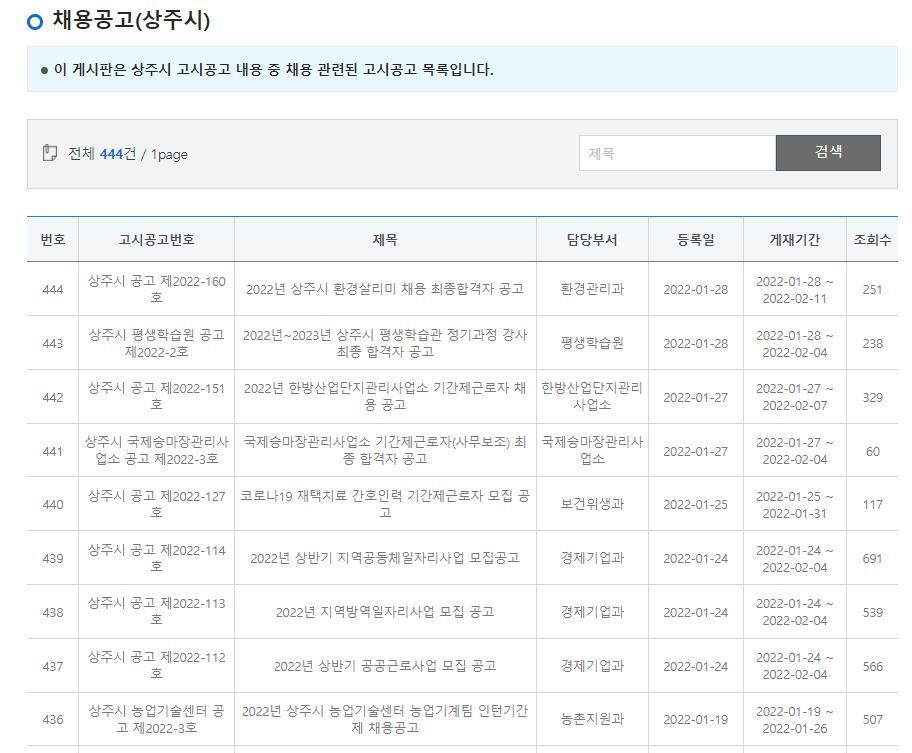Viewport: 912px width, 753px height.
Task: Click view count 691
Action: pos(872,559)
